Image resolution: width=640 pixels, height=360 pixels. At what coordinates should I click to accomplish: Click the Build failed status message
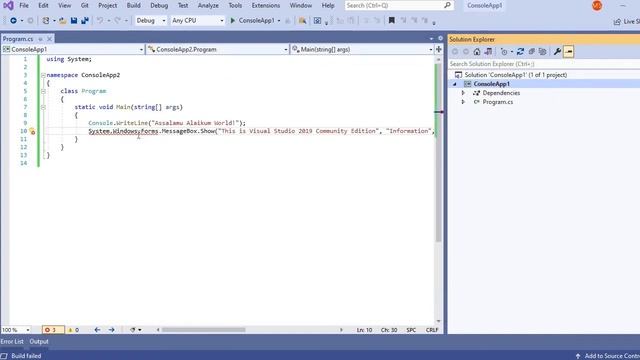tap(26, 356)
